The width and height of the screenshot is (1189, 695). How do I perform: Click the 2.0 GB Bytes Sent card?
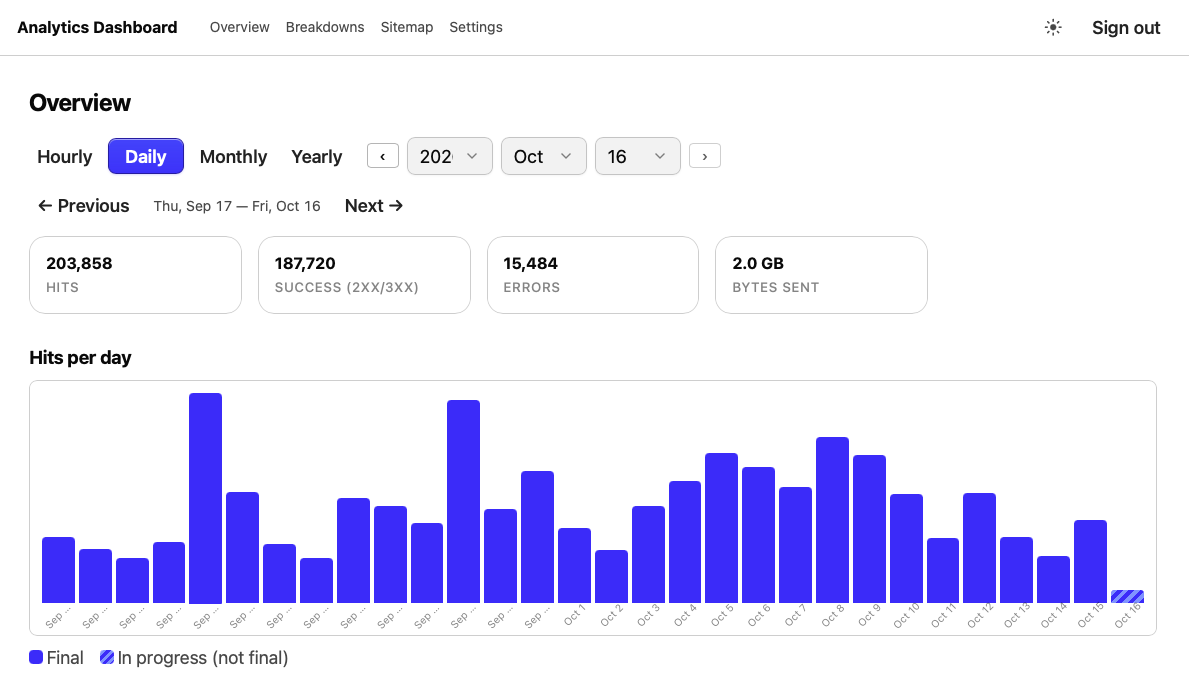[x=821, y=275]
